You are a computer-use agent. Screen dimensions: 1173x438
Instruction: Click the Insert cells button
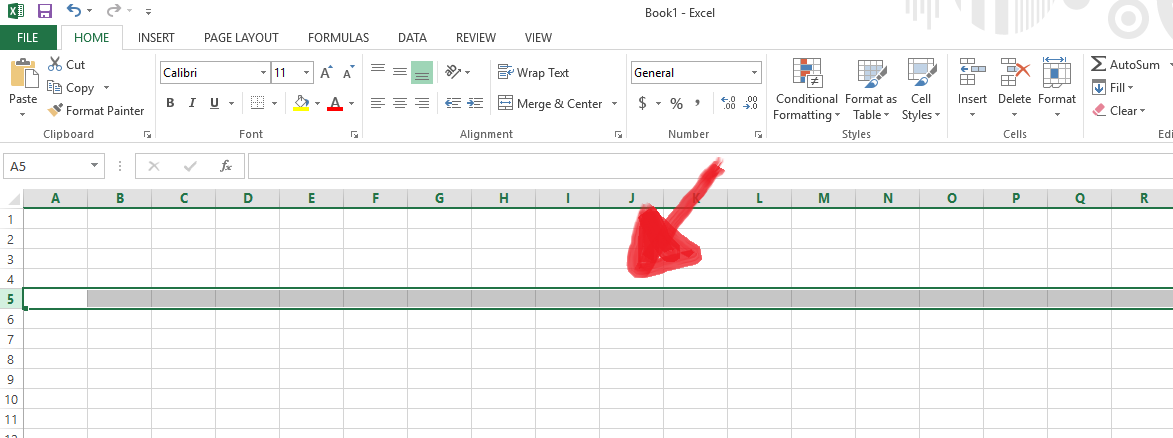pos(973,89)
